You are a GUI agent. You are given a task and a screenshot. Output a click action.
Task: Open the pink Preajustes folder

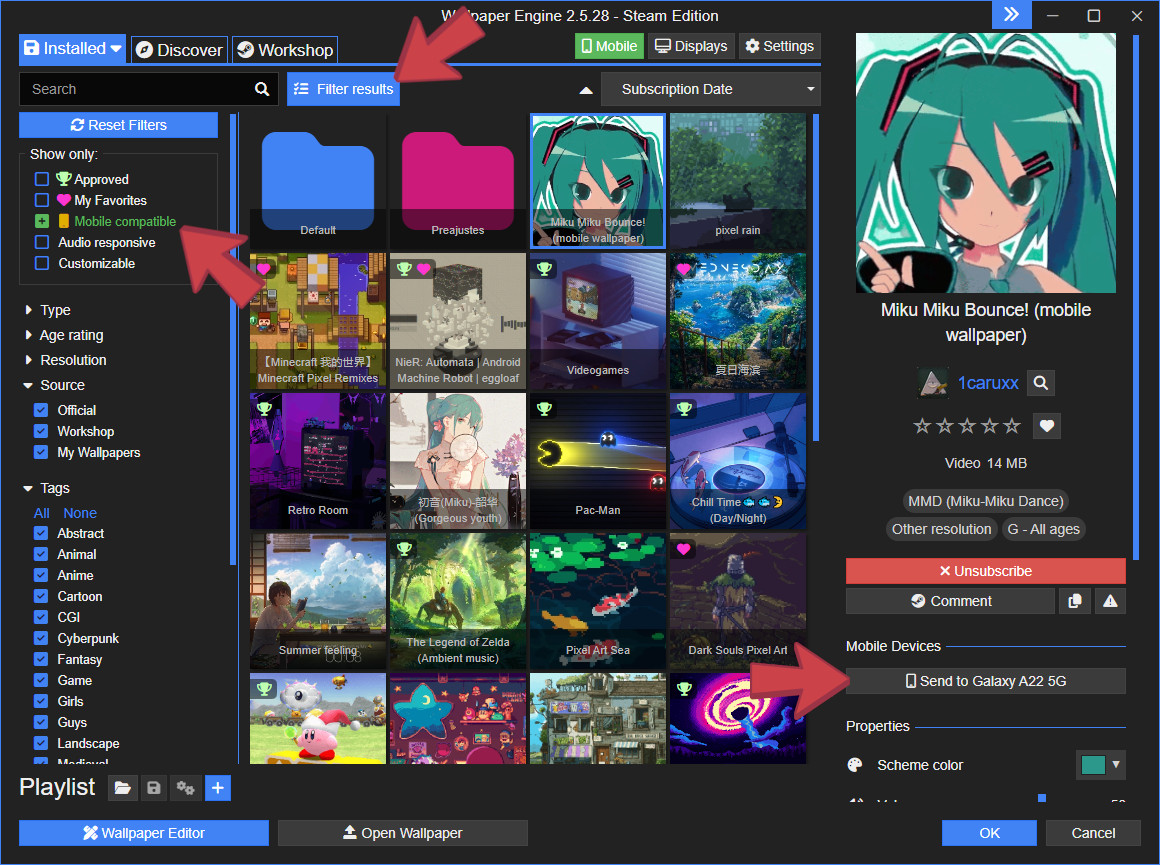(458, 182)
